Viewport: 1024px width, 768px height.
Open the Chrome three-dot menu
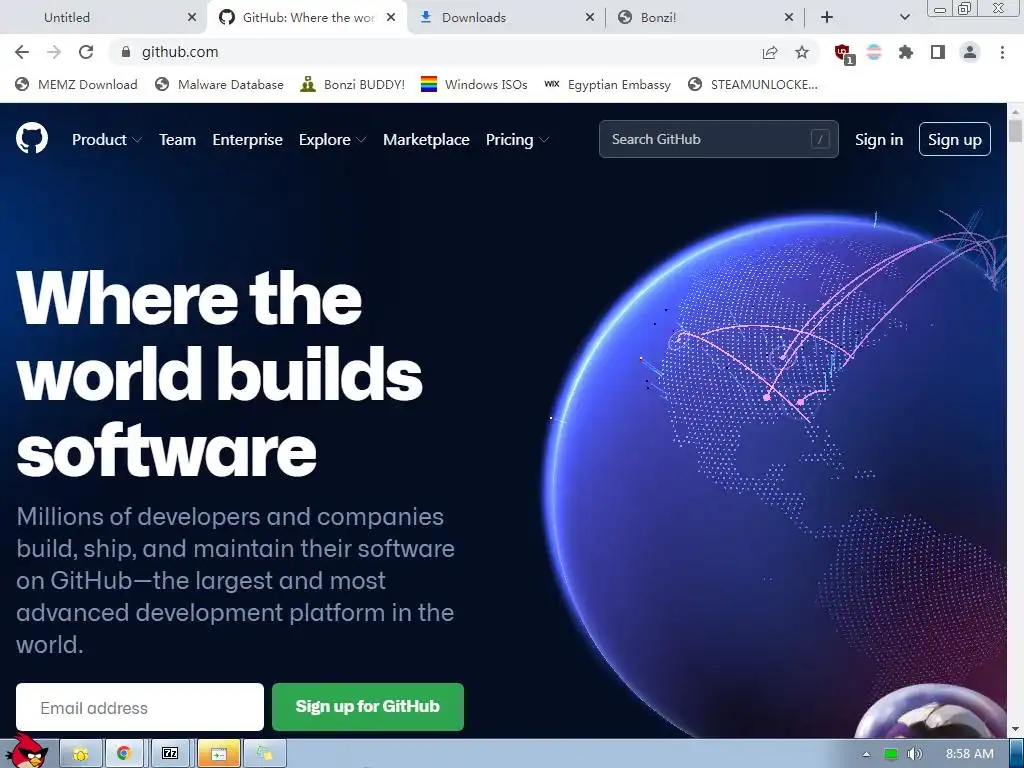1002,52
